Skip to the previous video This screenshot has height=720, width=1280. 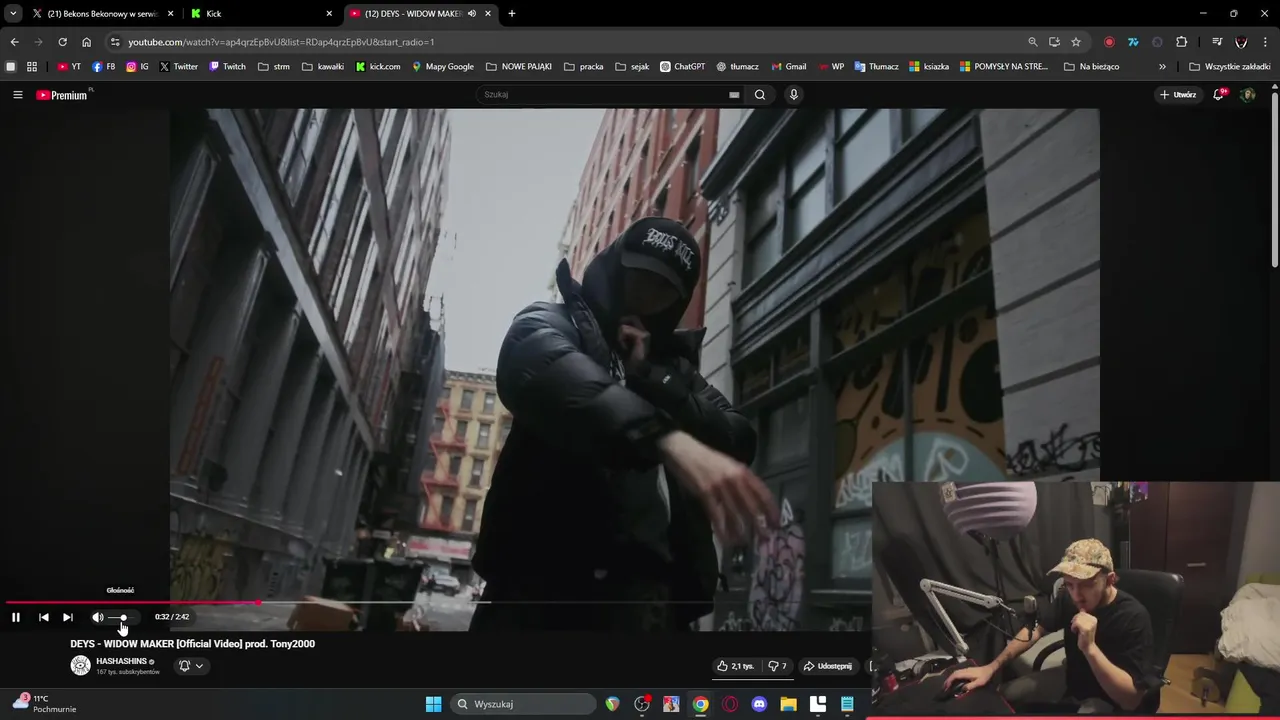[x=44, y=617]
